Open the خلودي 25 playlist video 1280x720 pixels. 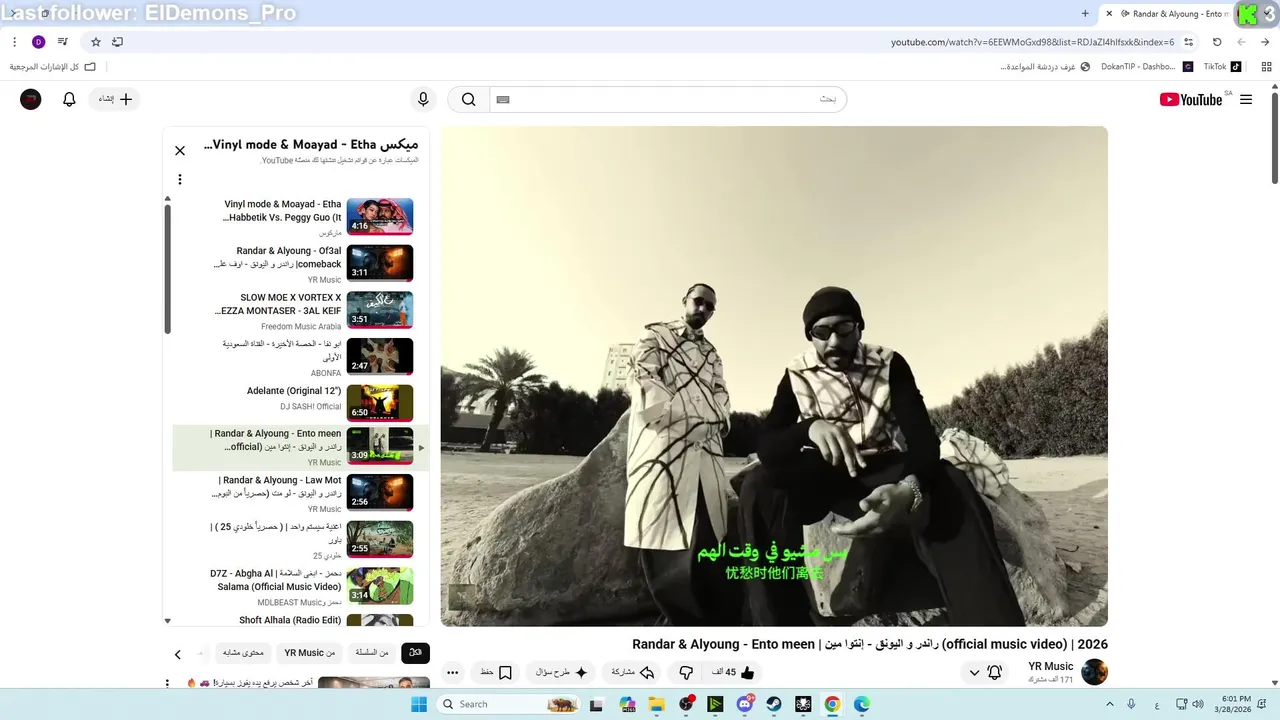point(300,540)
